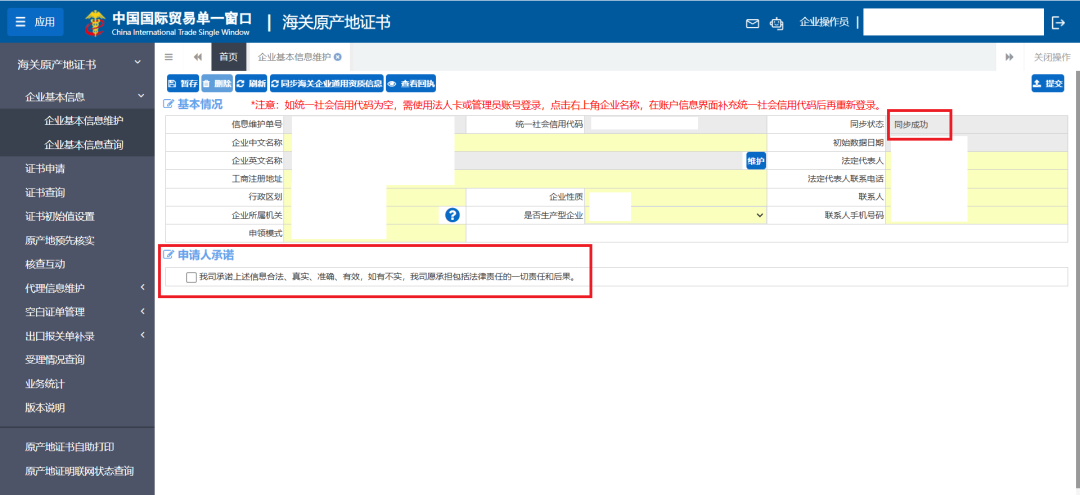
Task: Click the 删除 delete button
Action: (217, 83)
